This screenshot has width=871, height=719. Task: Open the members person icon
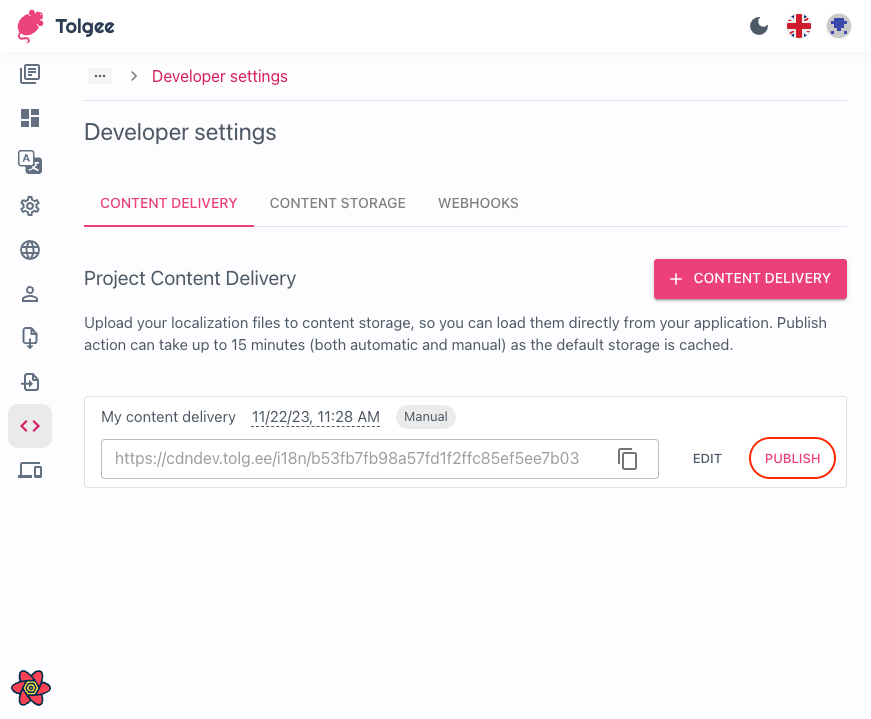30,294
